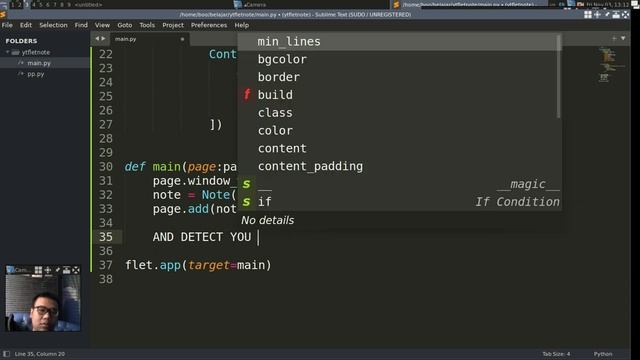
Task: Click the move icon in Camera window title bar
Action: click(x=48, y=270)
